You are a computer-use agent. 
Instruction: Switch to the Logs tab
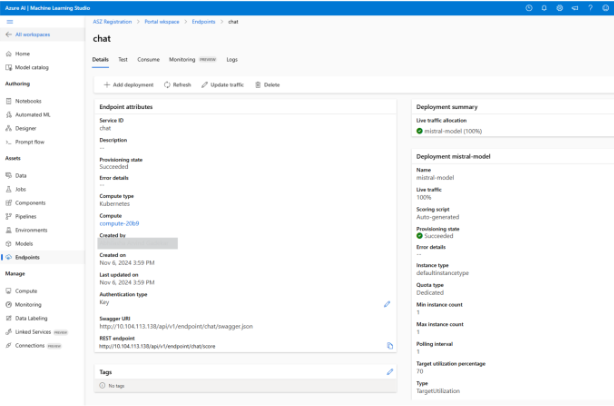(232, 60)
